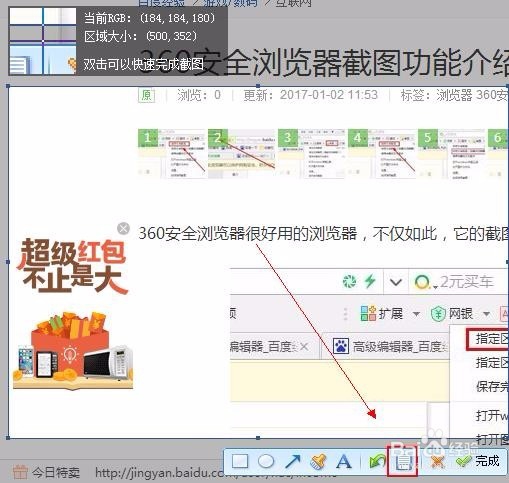This screenshot has height=483, width=509.
Task: Open step thumbnail number 2
Action: coord(242,153)
